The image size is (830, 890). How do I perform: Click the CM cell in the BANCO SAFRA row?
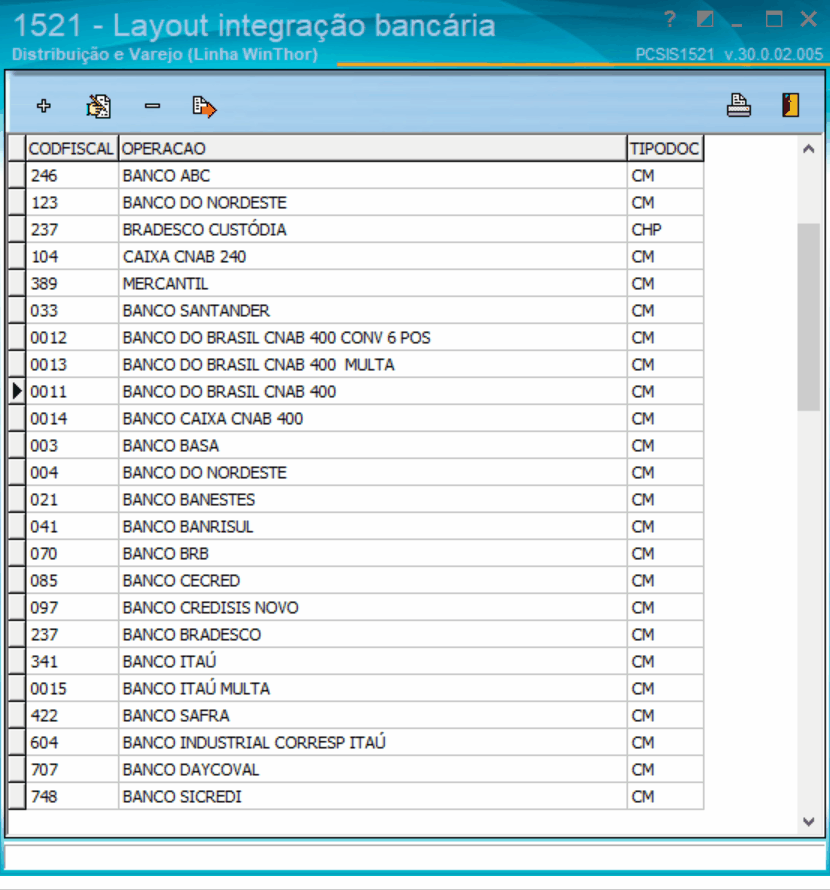coord(665,716)
